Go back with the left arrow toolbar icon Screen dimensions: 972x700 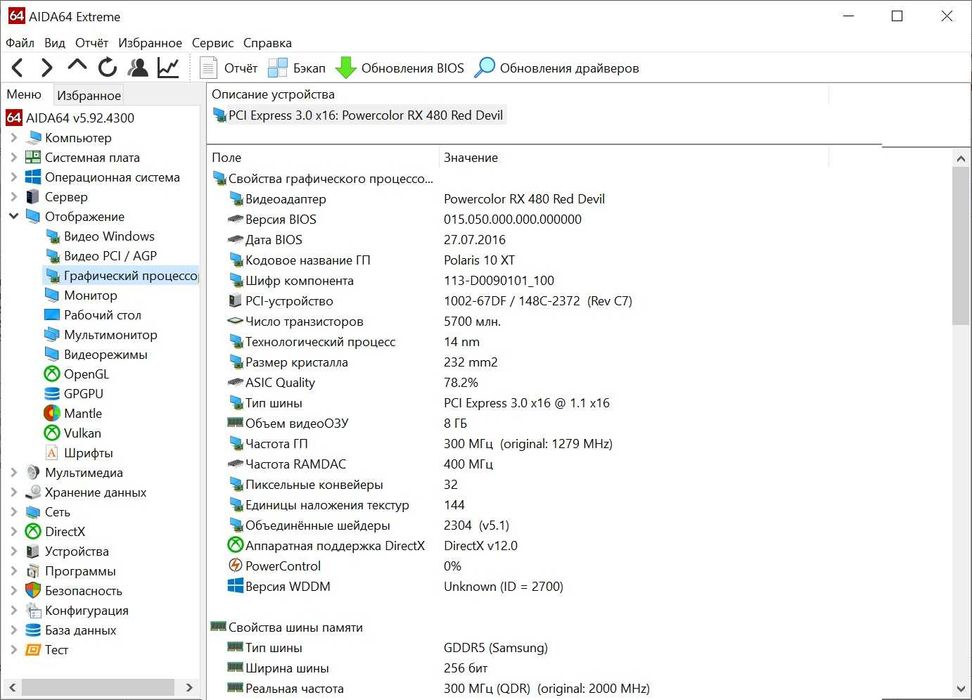pyautogui.click(x=17, y=68)
